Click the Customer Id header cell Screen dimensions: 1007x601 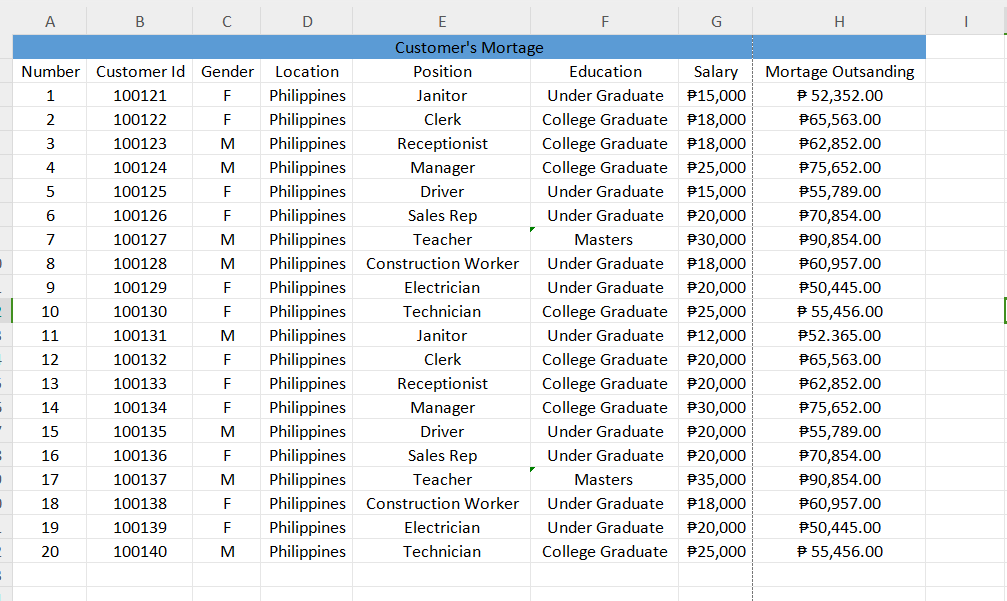[x=140, y=71]
